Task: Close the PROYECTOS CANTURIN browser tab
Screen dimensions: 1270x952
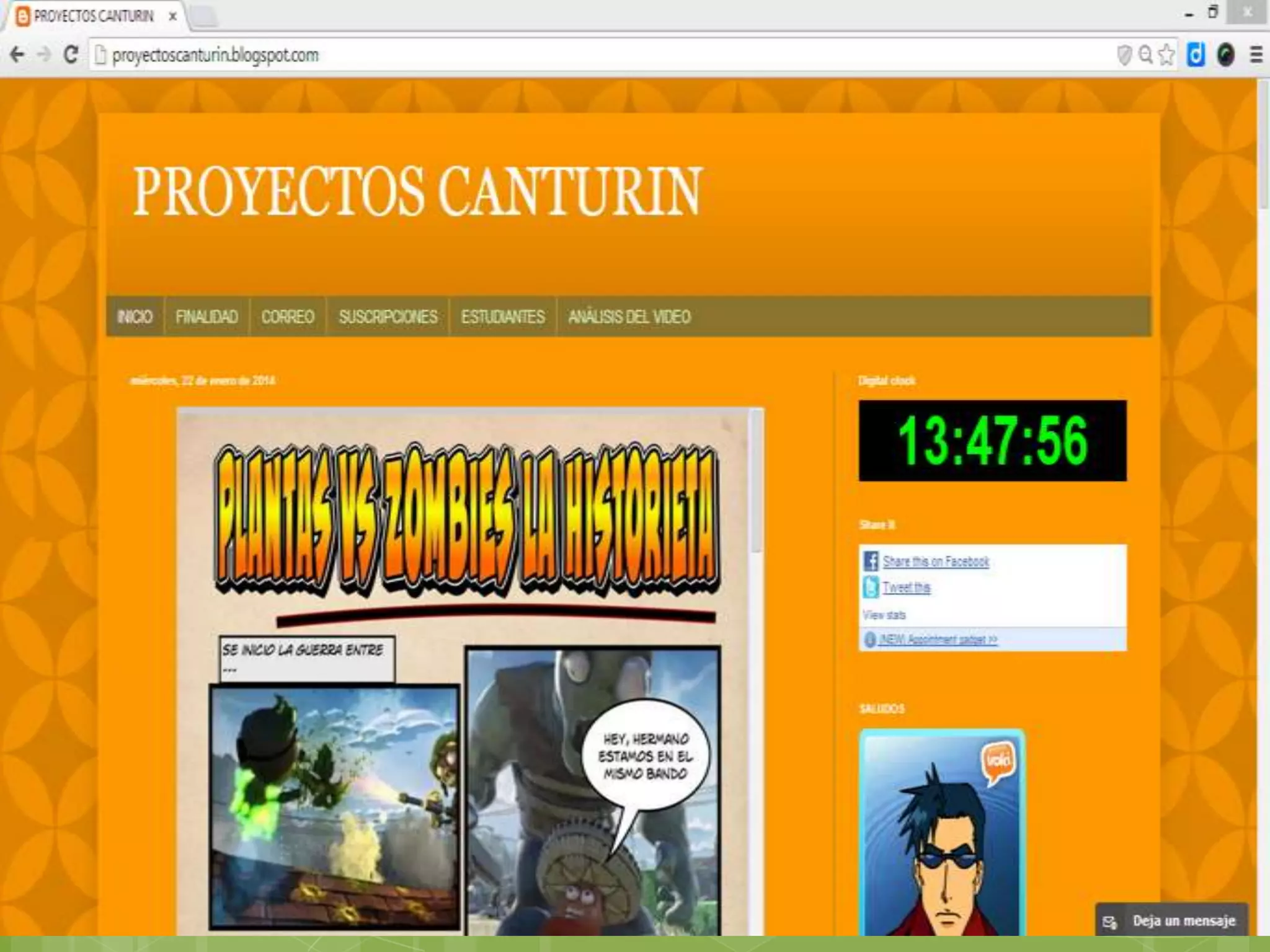Action: pos(173,17)
